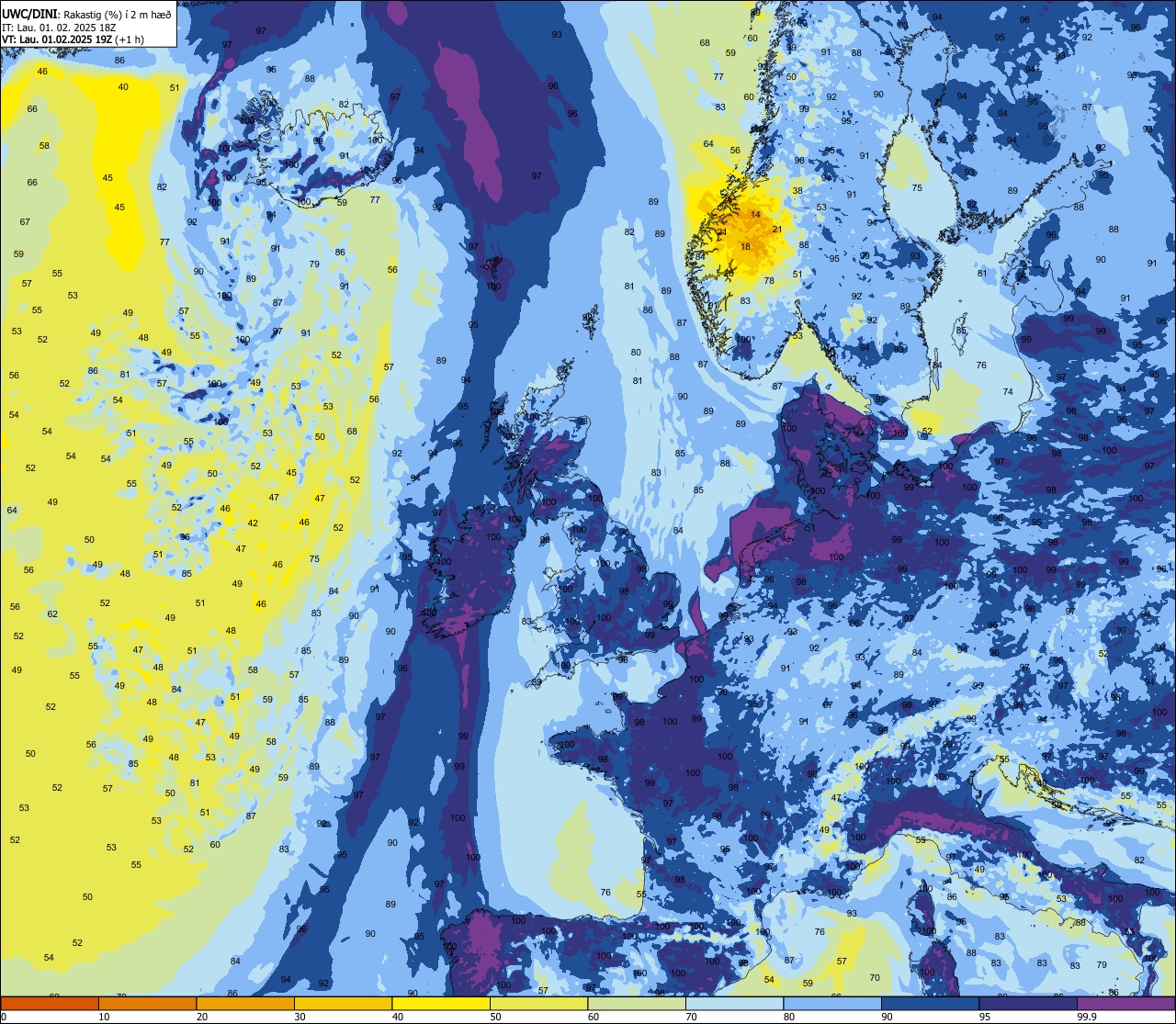Click the 95–99.9 navy legend swatch
The width and height of the screenshot is (1176, 1024).
point(1027,1003)
